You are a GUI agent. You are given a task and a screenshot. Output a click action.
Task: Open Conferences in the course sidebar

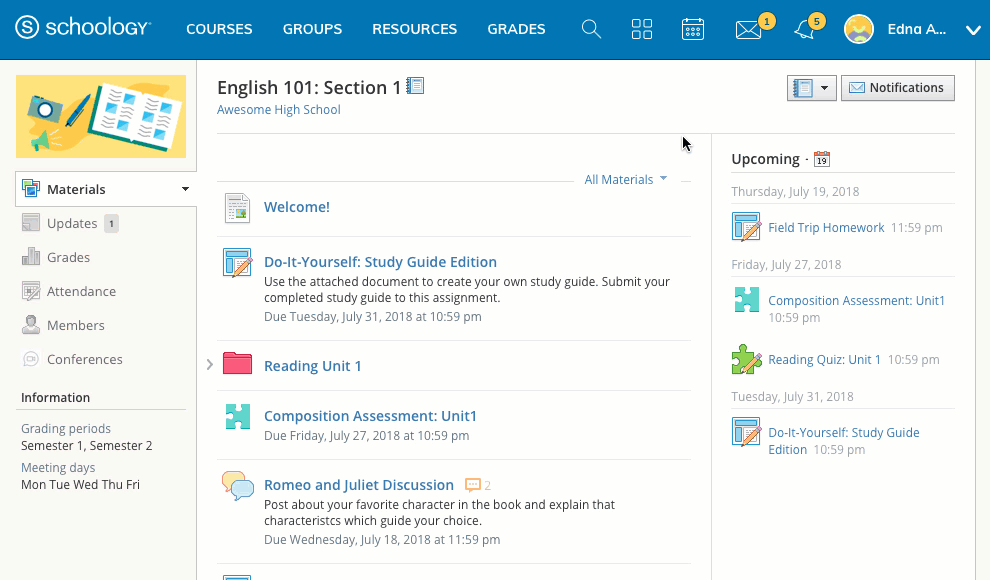click(85, 359)
